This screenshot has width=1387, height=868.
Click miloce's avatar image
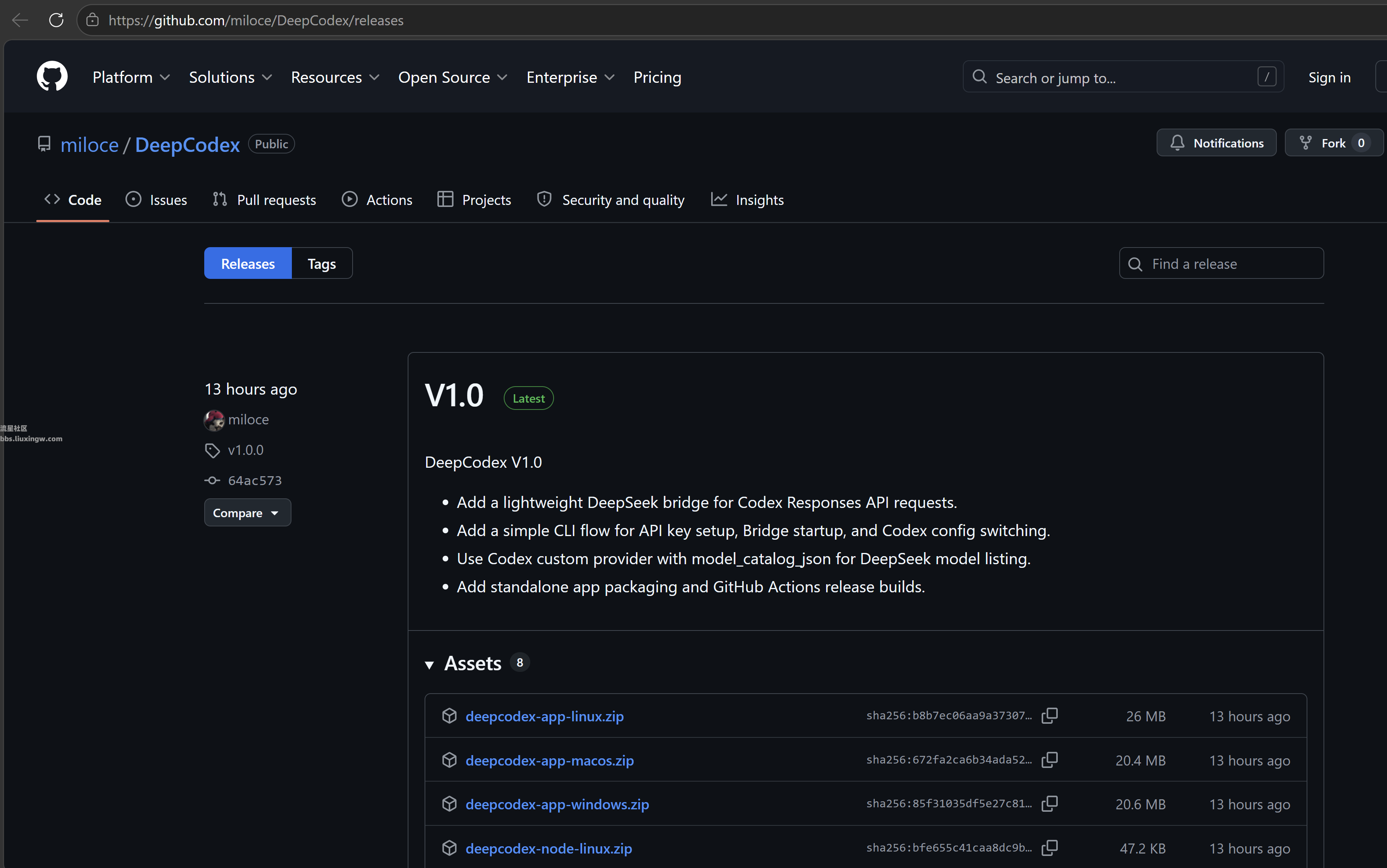point(214,420)
